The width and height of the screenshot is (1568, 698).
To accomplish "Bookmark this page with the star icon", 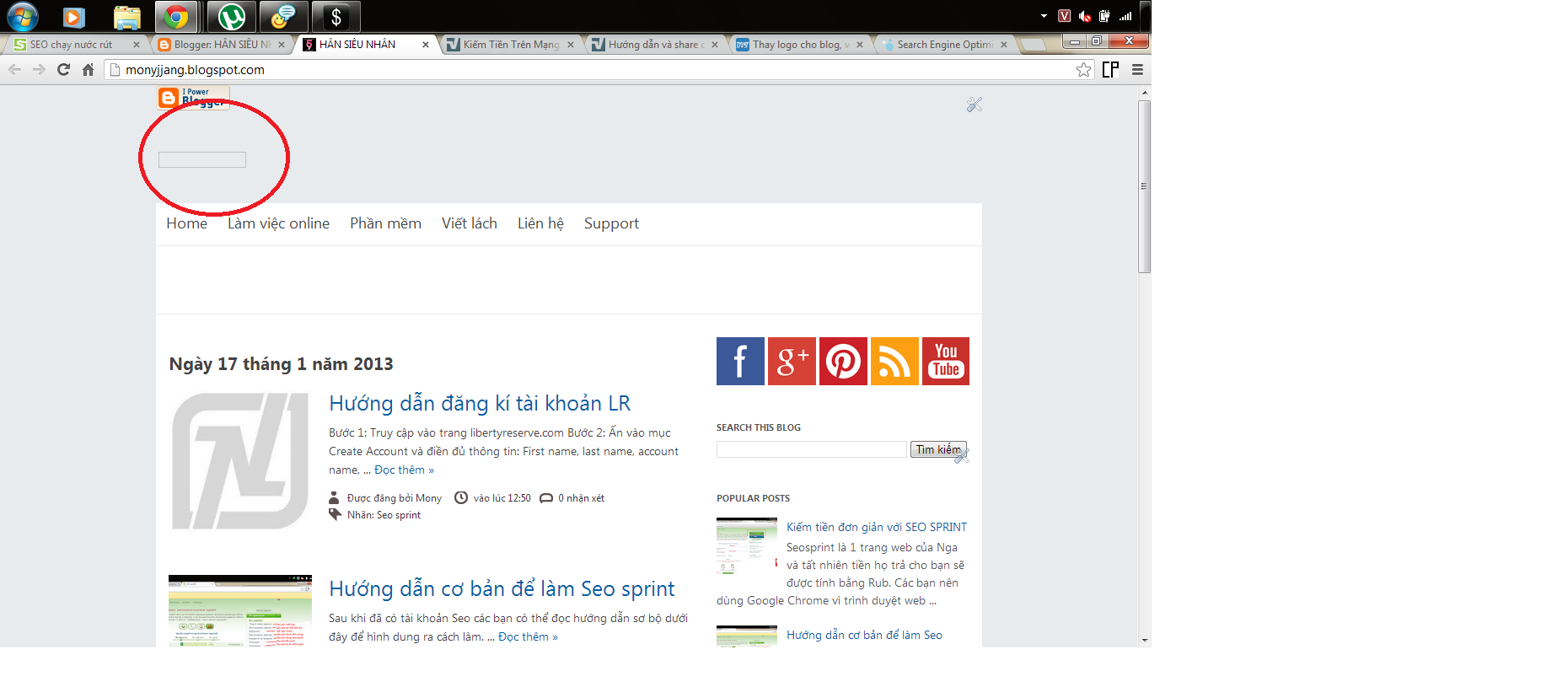I will tap(1084, 70).
